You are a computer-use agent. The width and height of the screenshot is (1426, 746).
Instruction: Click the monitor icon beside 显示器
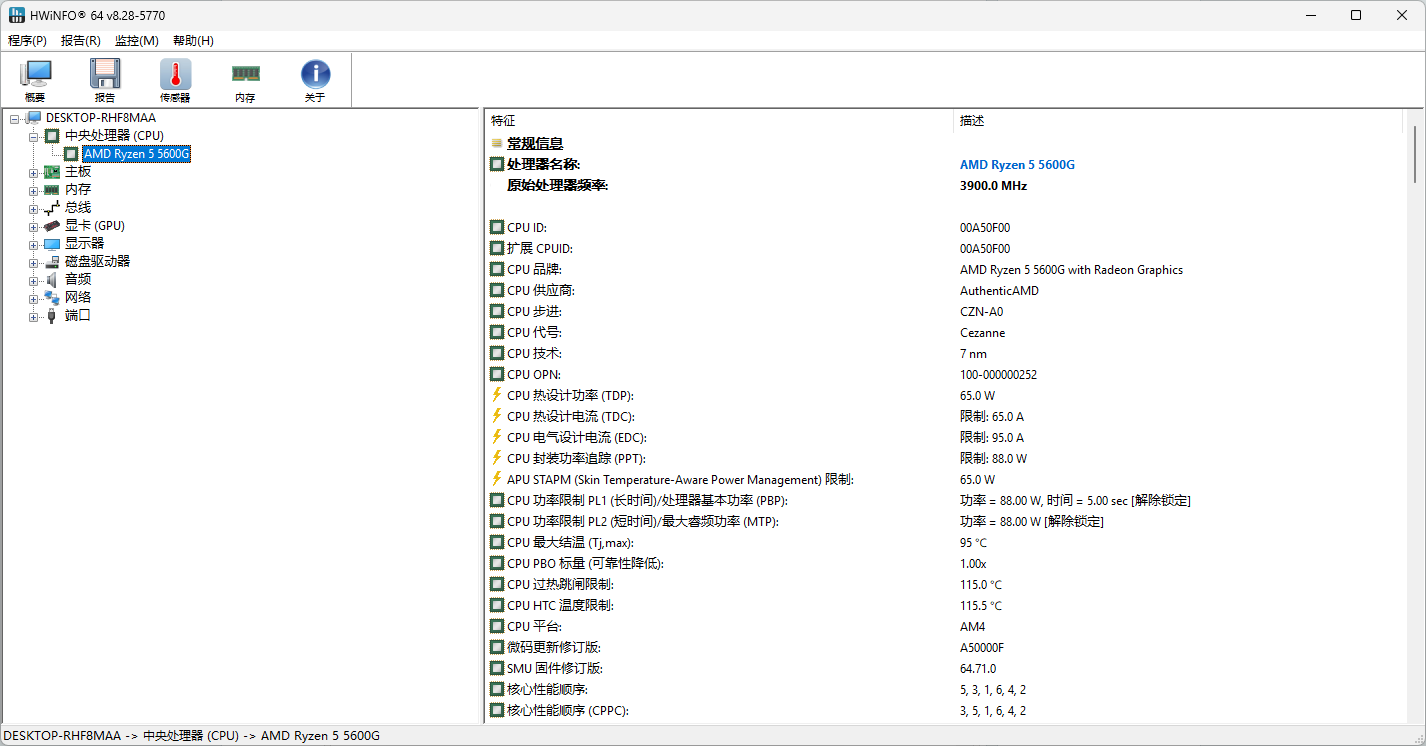pos(52,243)
